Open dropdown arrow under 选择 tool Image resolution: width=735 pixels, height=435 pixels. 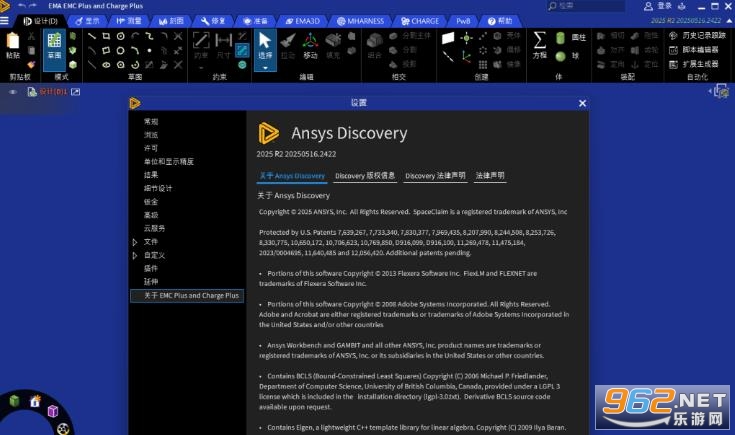point(265,68)
